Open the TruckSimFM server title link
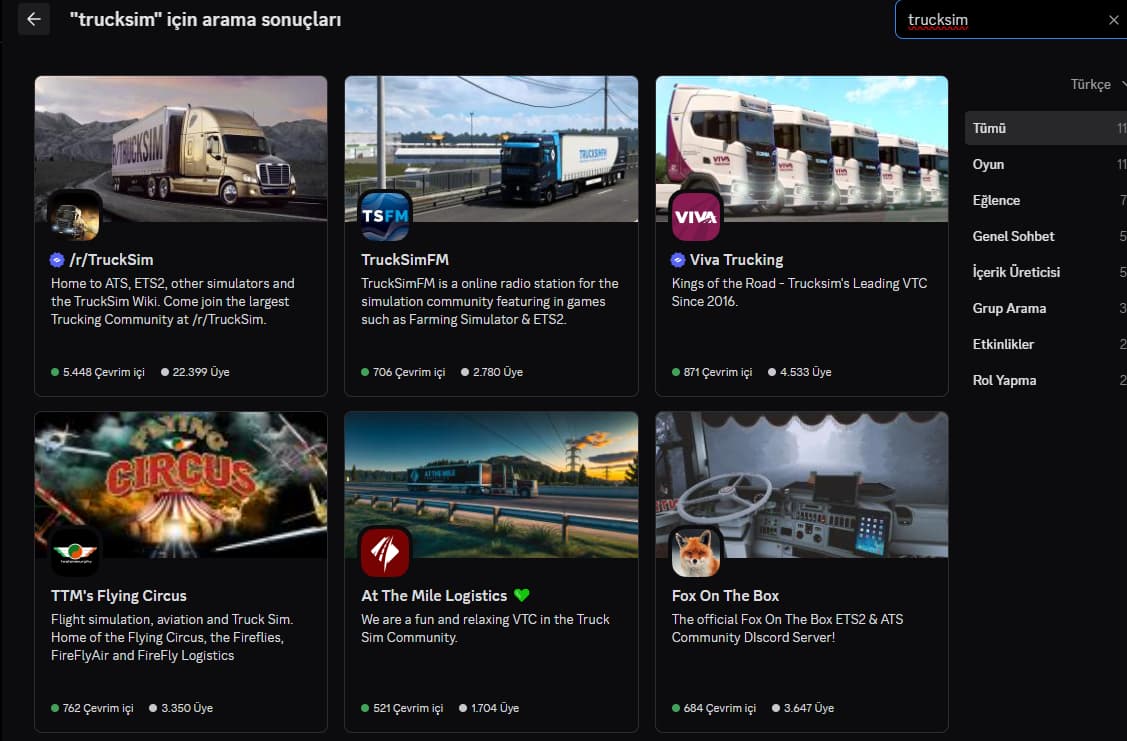 coord(405,260)
